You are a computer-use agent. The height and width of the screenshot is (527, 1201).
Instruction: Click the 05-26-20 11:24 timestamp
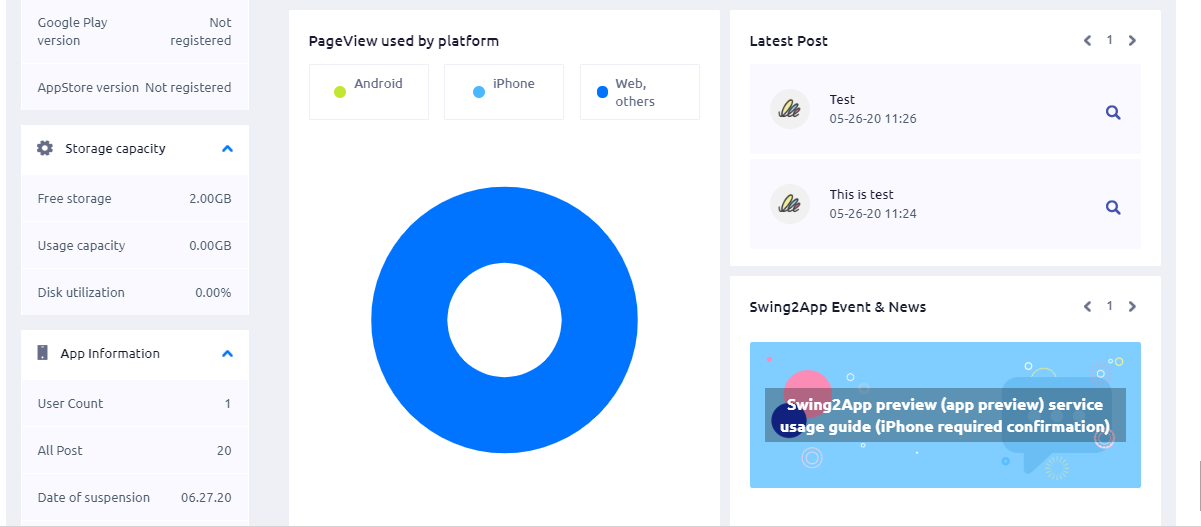pyautogui.click(x=873, y=214)
